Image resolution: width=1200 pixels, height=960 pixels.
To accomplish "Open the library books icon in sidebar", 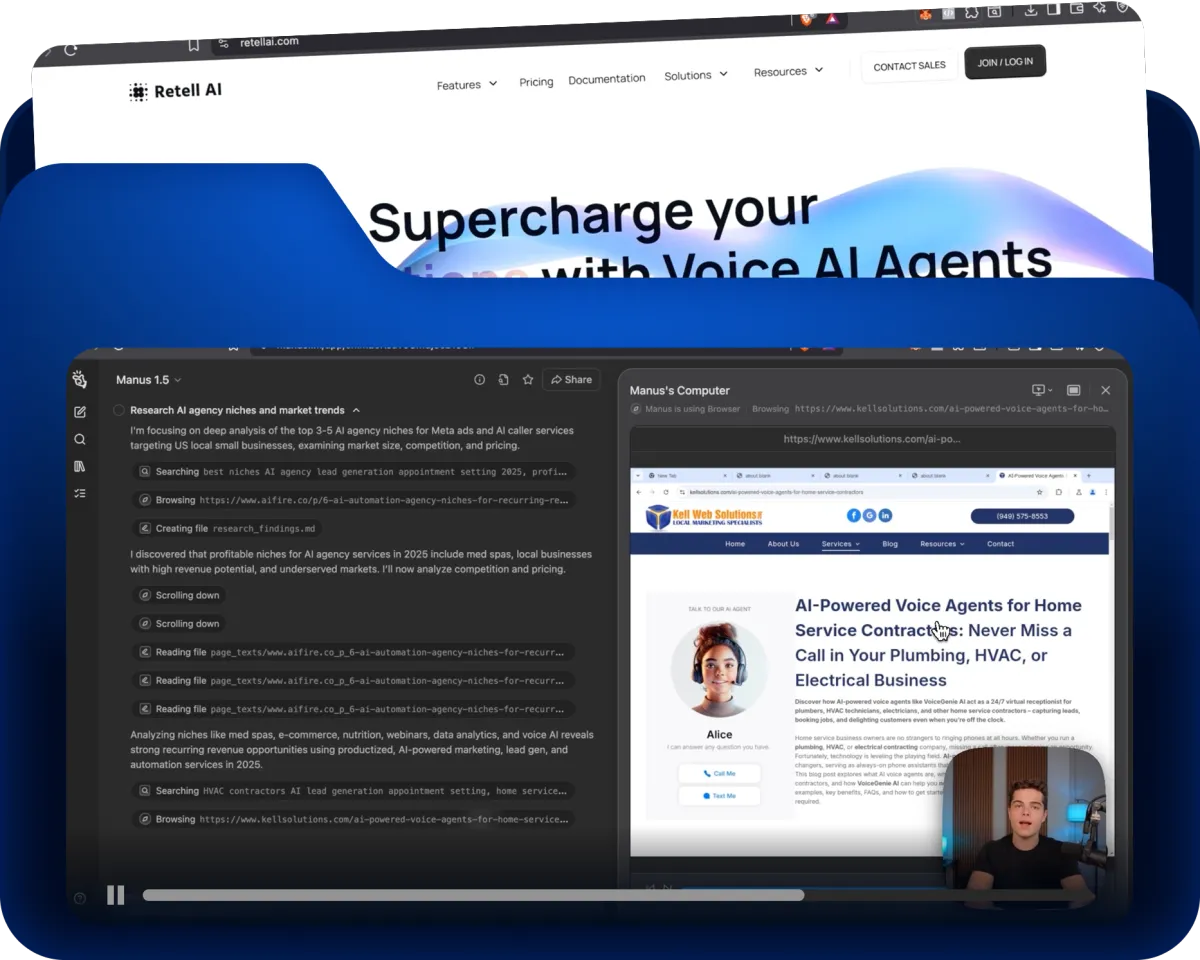I will pos(80,466).
